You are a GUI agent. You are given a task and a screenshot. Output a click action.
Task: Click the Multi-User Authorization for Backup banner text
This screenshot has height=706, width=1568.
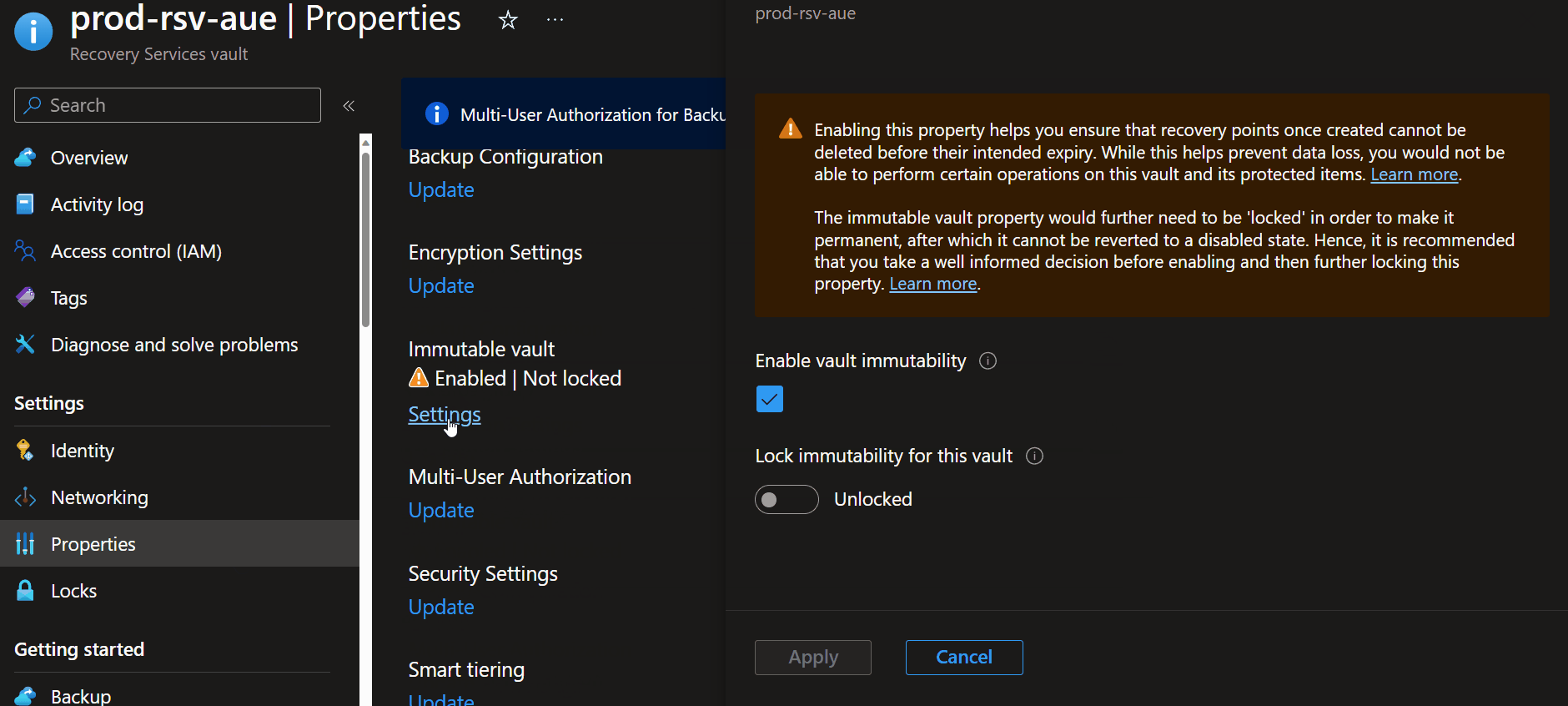[592, 115]
